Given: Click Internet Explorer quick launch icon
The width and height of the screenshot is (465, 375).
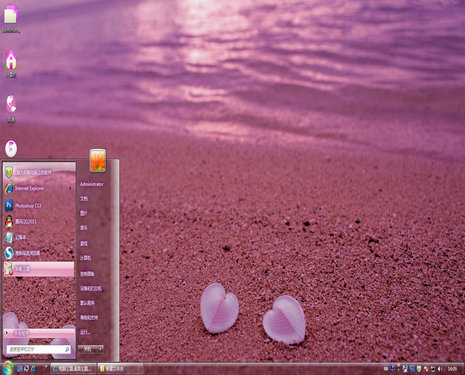Looking at the screenshot, I should pyautogui.click(x=33, y=369).
